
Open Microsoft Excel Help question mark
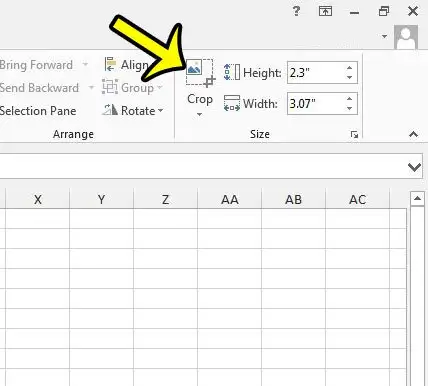pyautogui.click(x=296, y=11)
